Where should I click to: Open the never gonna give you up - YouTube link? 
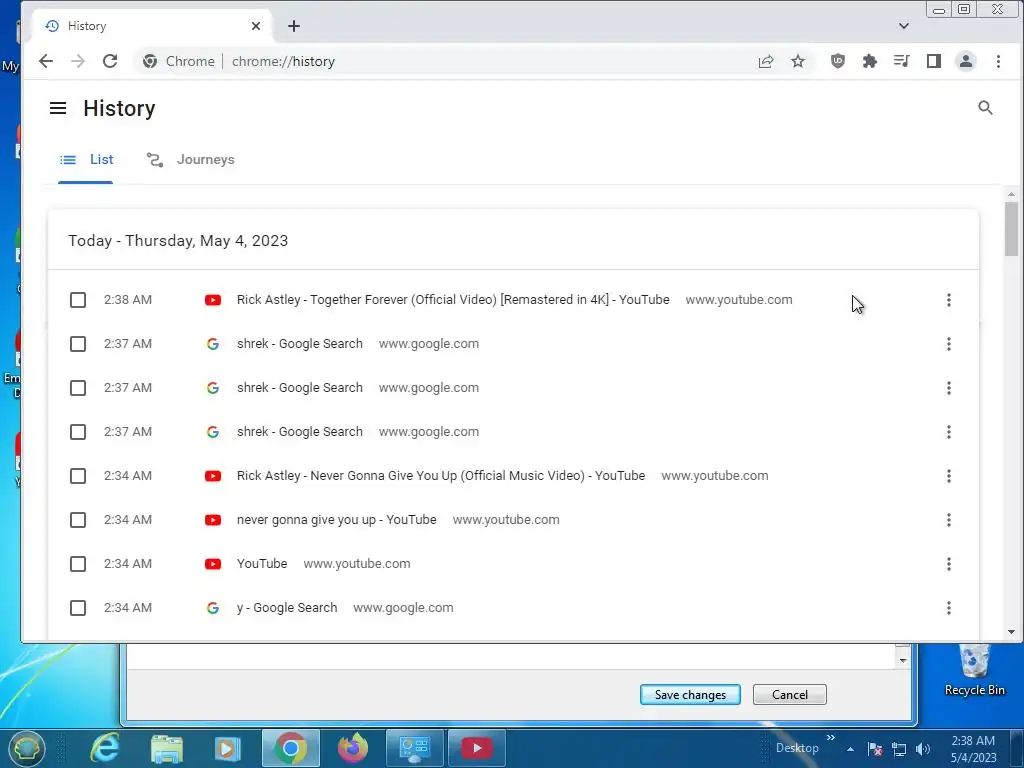(x=336, y=520)
